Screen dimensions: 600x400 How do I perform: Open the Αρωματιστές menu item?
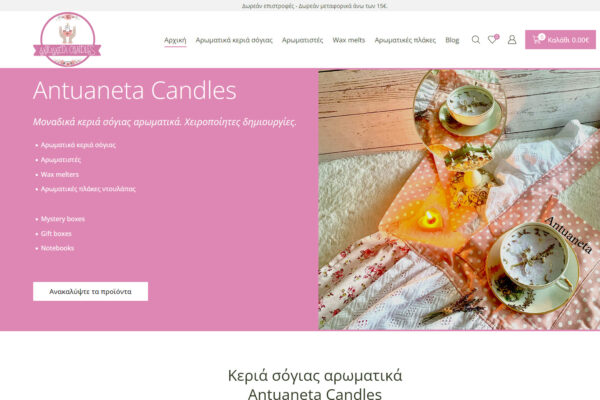pyautogui.click(x=302, y=40)
